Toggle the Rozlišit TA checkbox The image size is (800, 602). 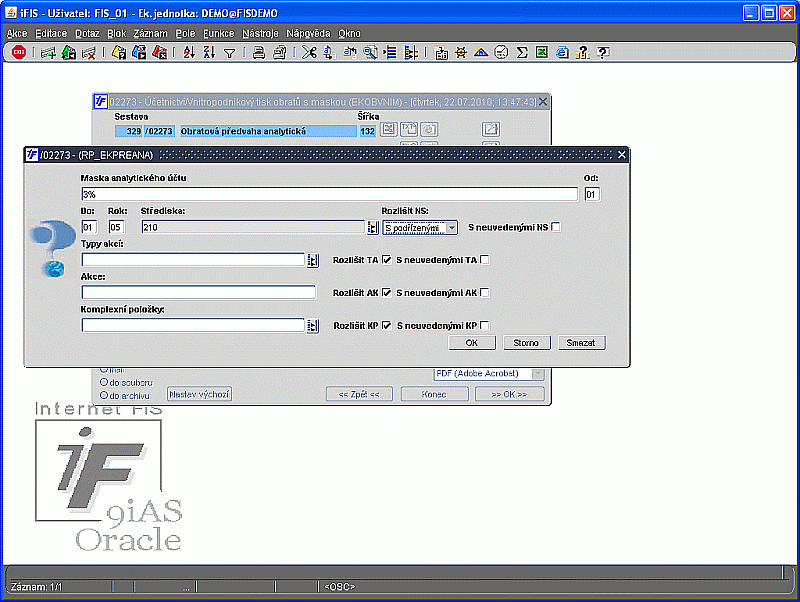tap(387, 260)
